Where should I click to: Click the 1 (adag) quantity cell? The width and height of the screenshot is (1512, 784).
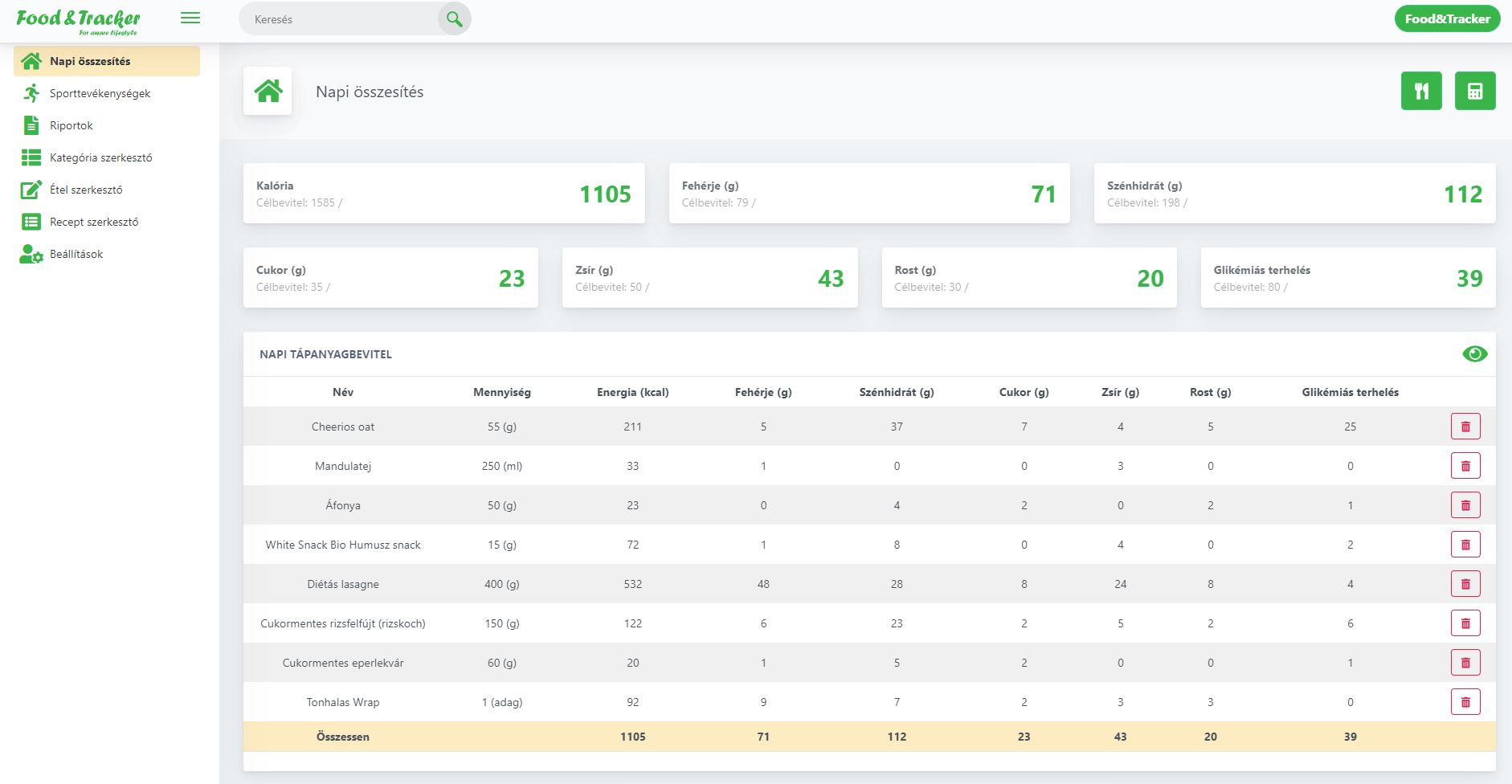coord(502,702)
